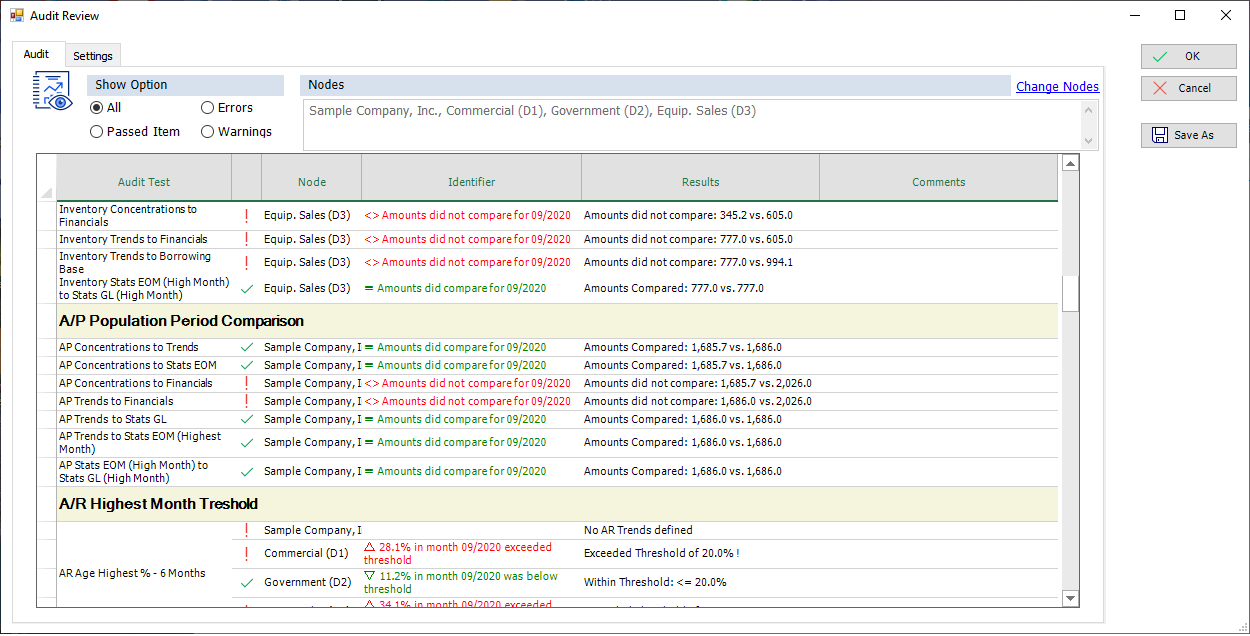Click green checkmark for Government (D2) row
The image size is (1250, 636).
click(x=246, y=582)
